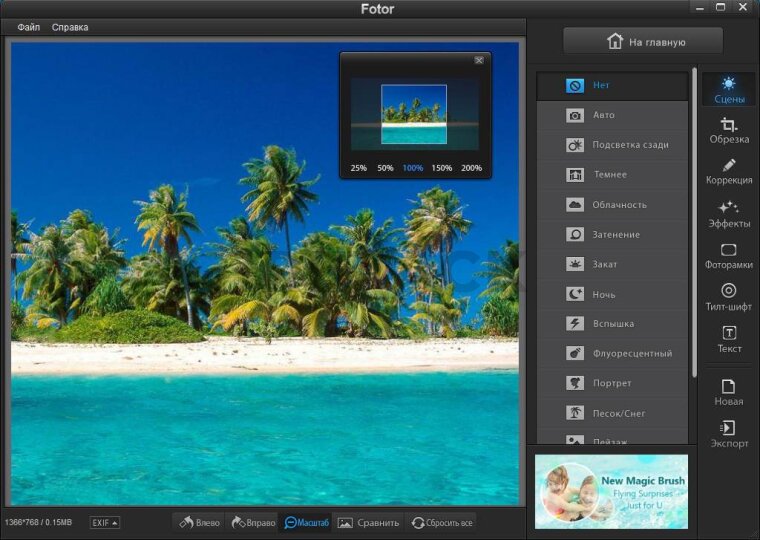
Task: Open the Текст text tool
Action: (x=729, y=340)
